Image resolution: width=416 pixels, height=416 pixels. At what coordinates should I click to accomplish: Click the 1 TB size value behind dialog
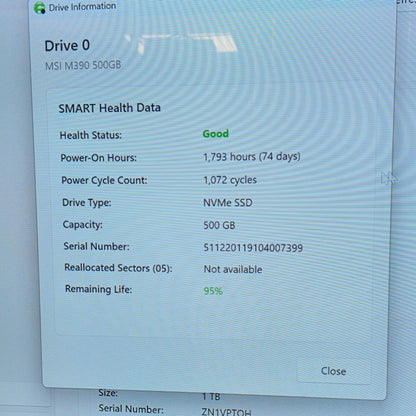click(211, 397)
